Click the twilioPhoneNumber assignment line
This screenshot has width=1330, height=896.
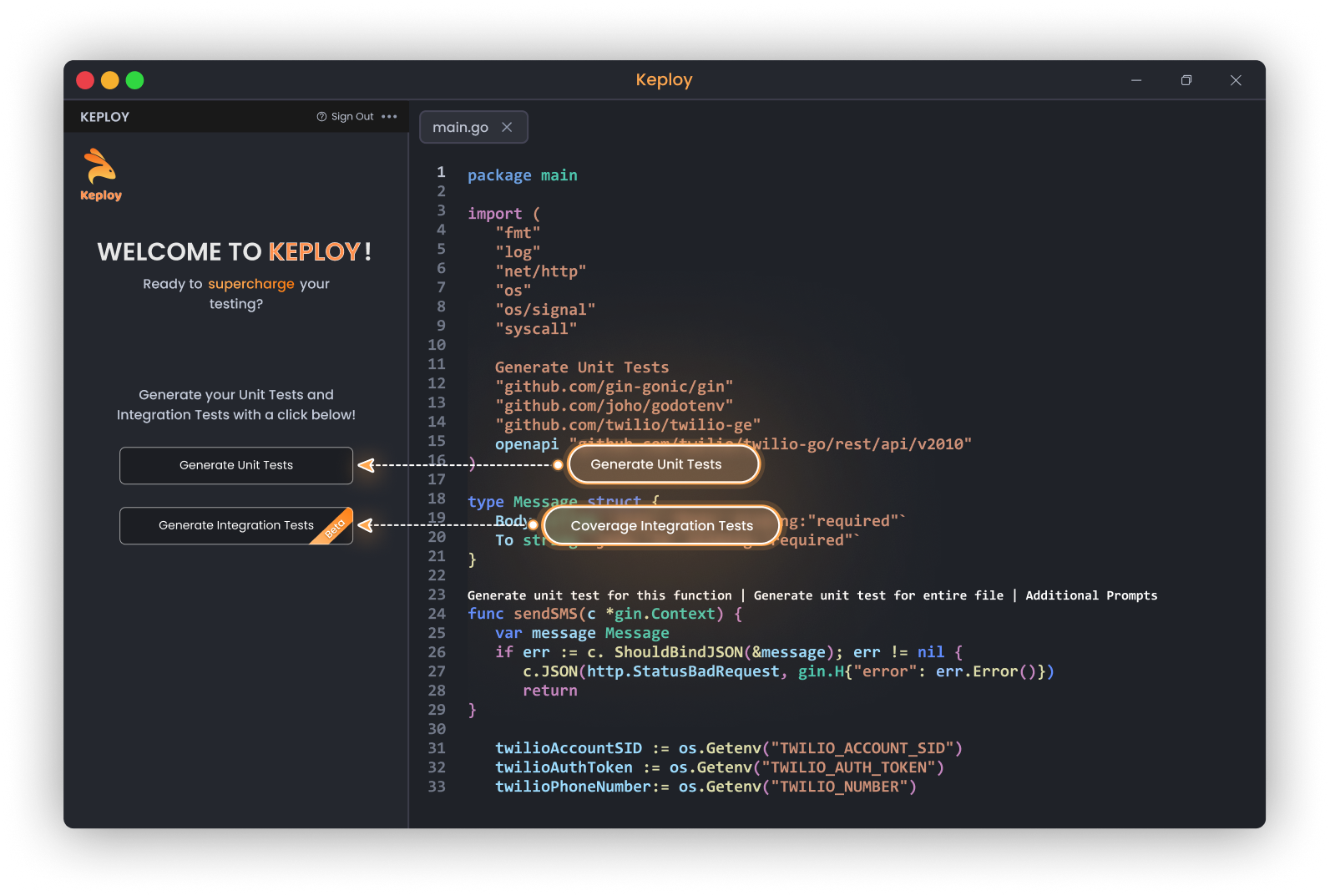706,787
